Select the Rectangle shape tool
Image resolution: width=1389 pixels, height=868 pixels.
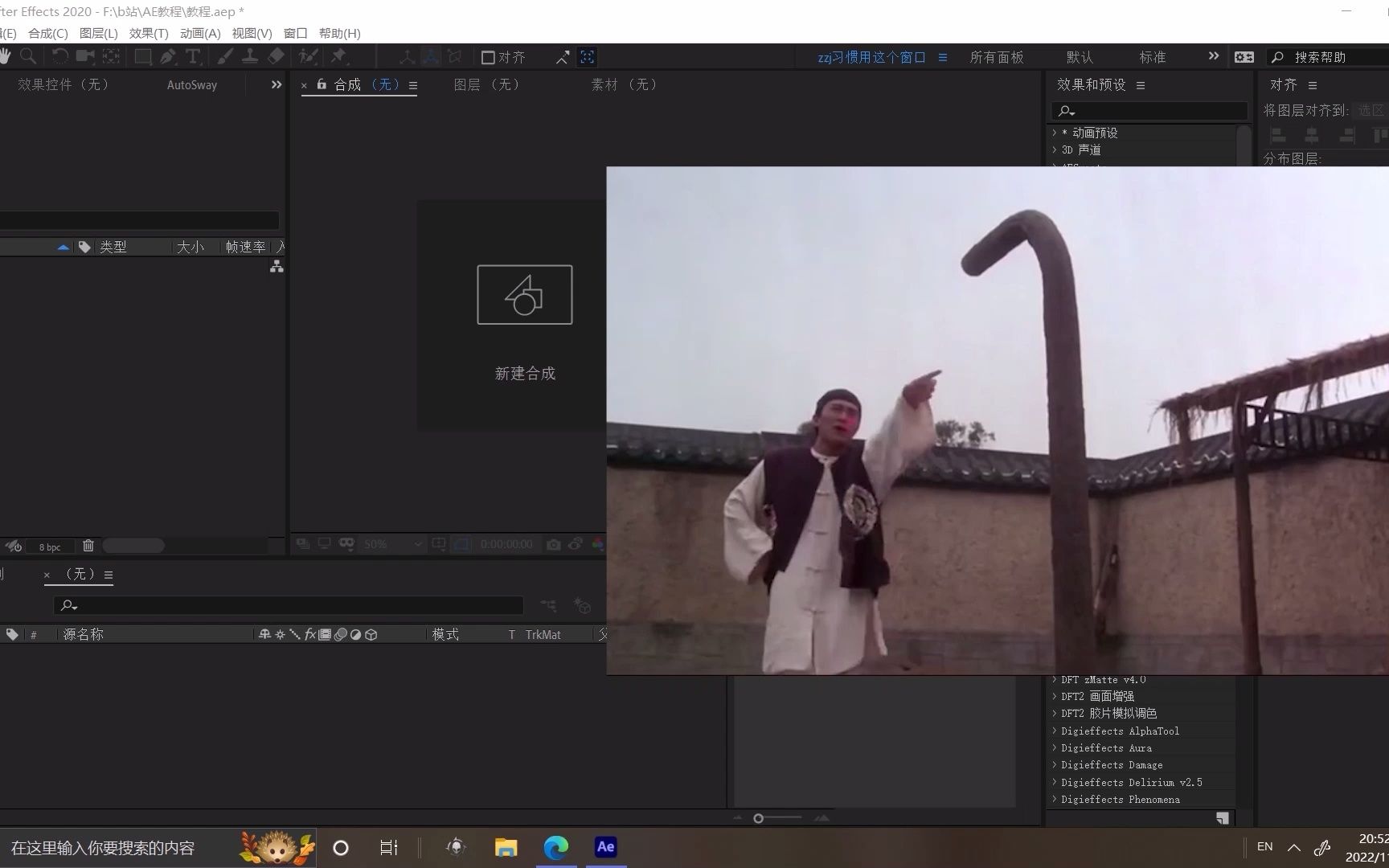coord(142,56)
